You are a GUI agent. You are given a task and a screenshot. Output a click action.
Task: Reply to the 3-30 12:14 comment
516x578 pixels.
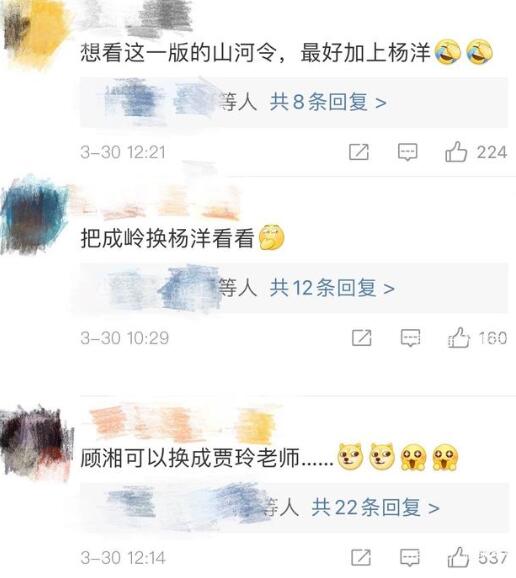[410, 557]
